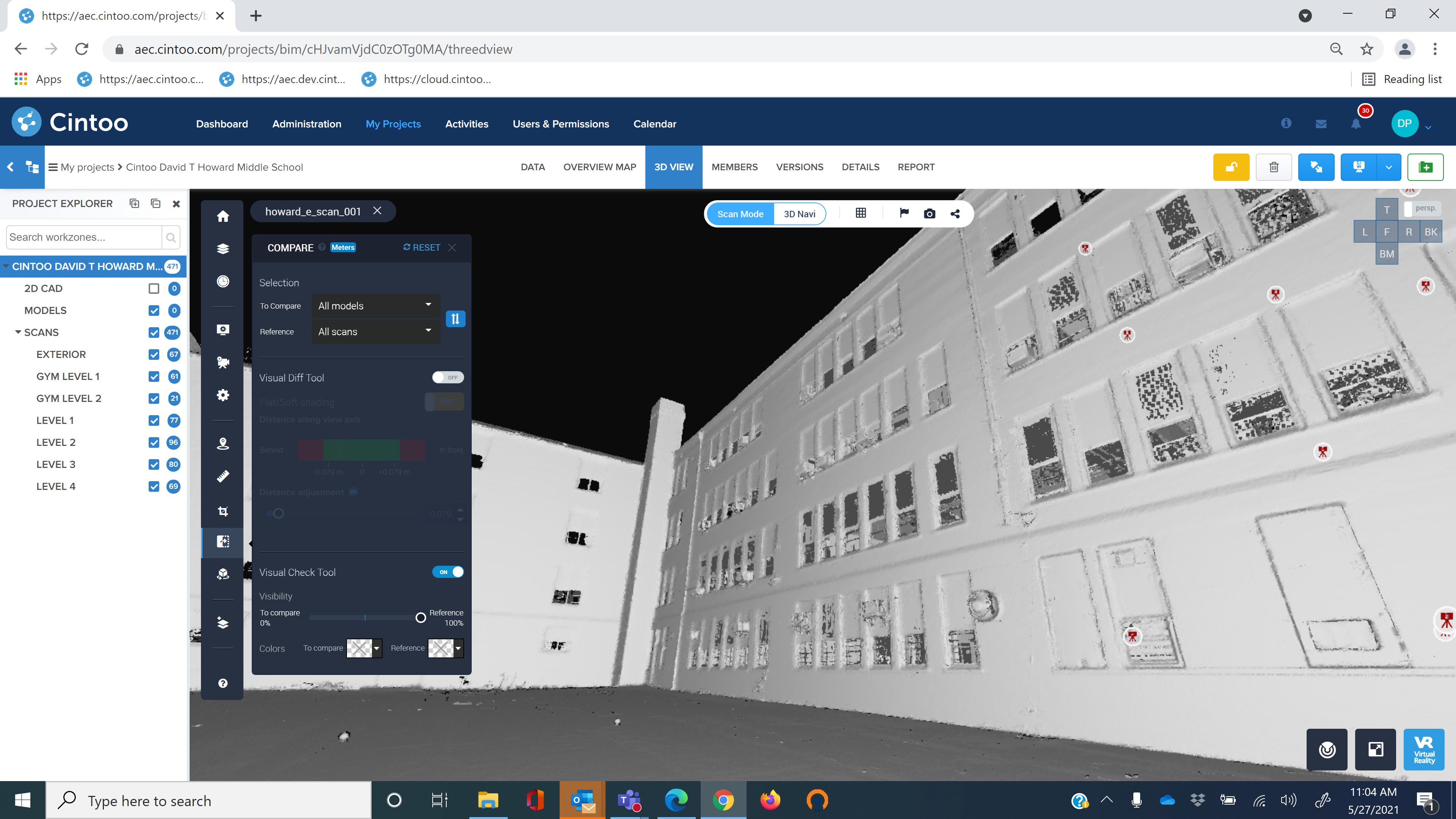Viewport: 1456px width, 819px height.
Task: Turn on the Visual Diff Tool
Action: pos(448,378)
